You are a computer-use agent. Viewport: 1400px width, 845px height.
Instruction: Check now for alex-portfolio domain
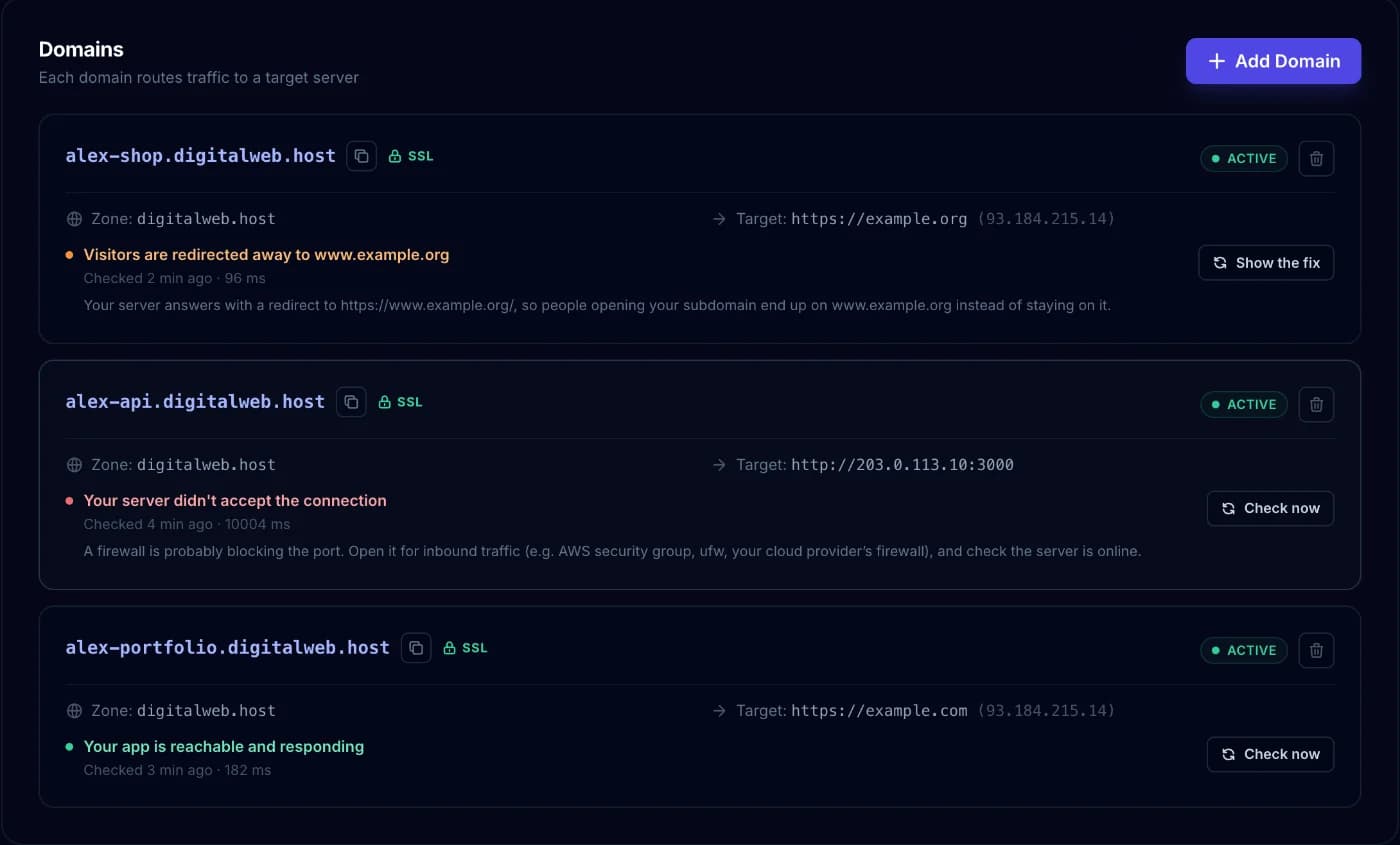[1270, 754]
